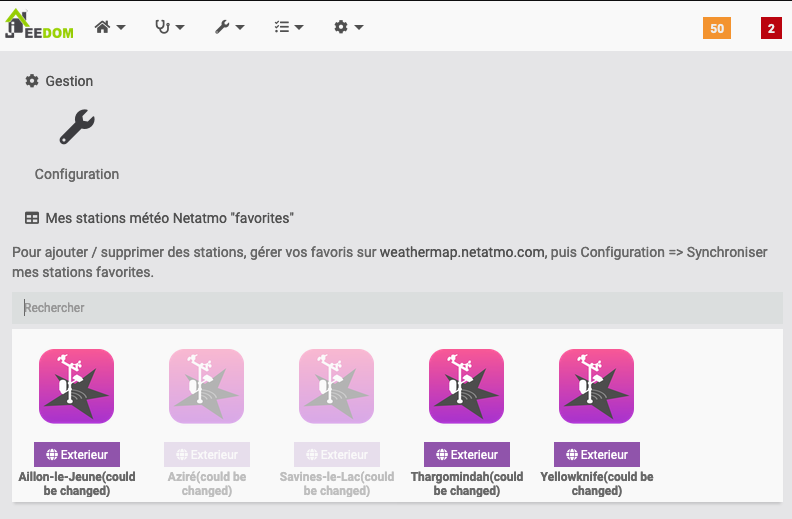Click the Exterieur tag under Yellowknife
This screenshot has width=792, height=519.
tap(597, 454)
